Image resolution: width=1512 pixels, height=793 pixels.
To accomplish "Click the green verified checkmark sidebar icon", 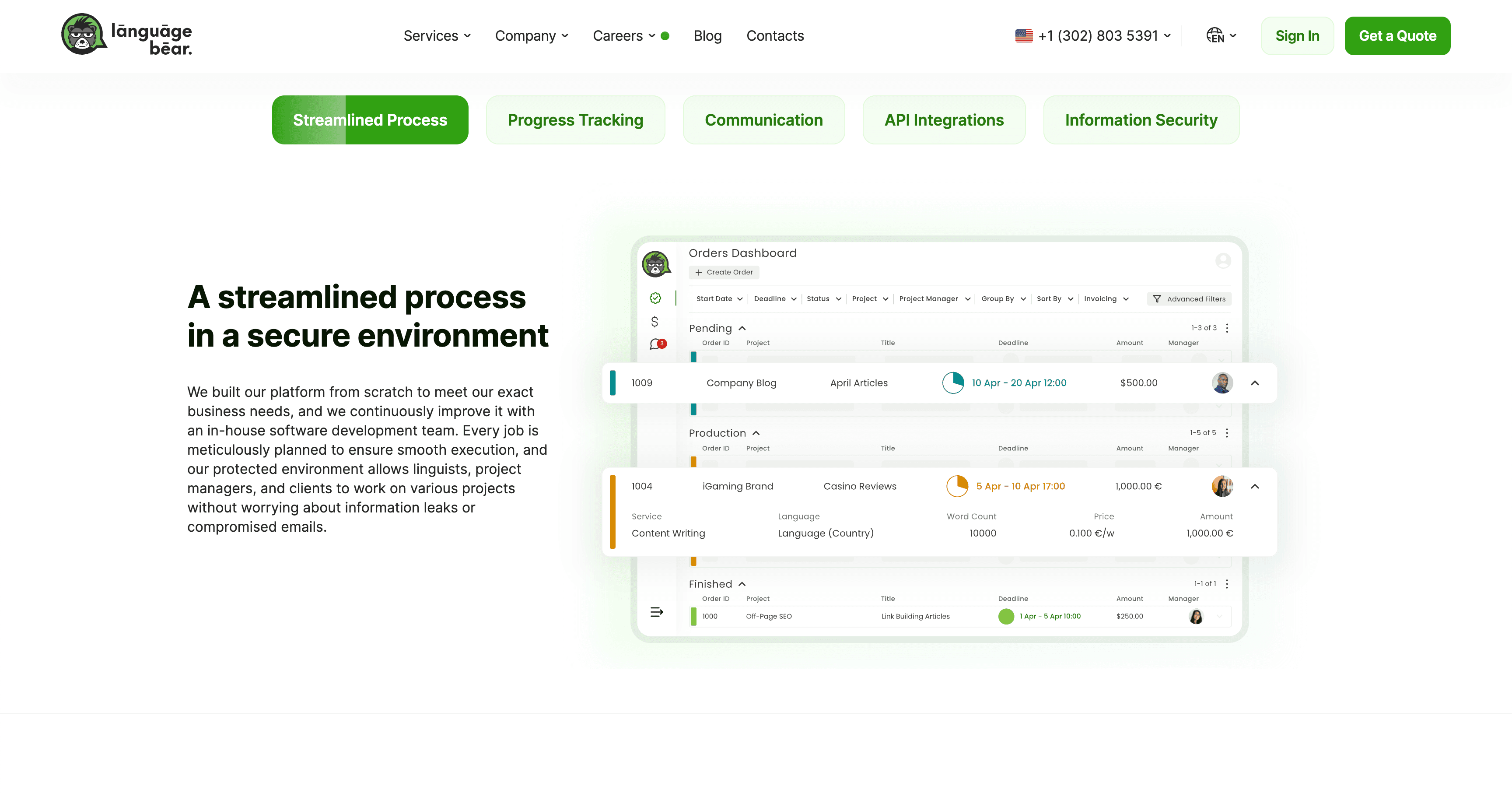I will point(655,298).
